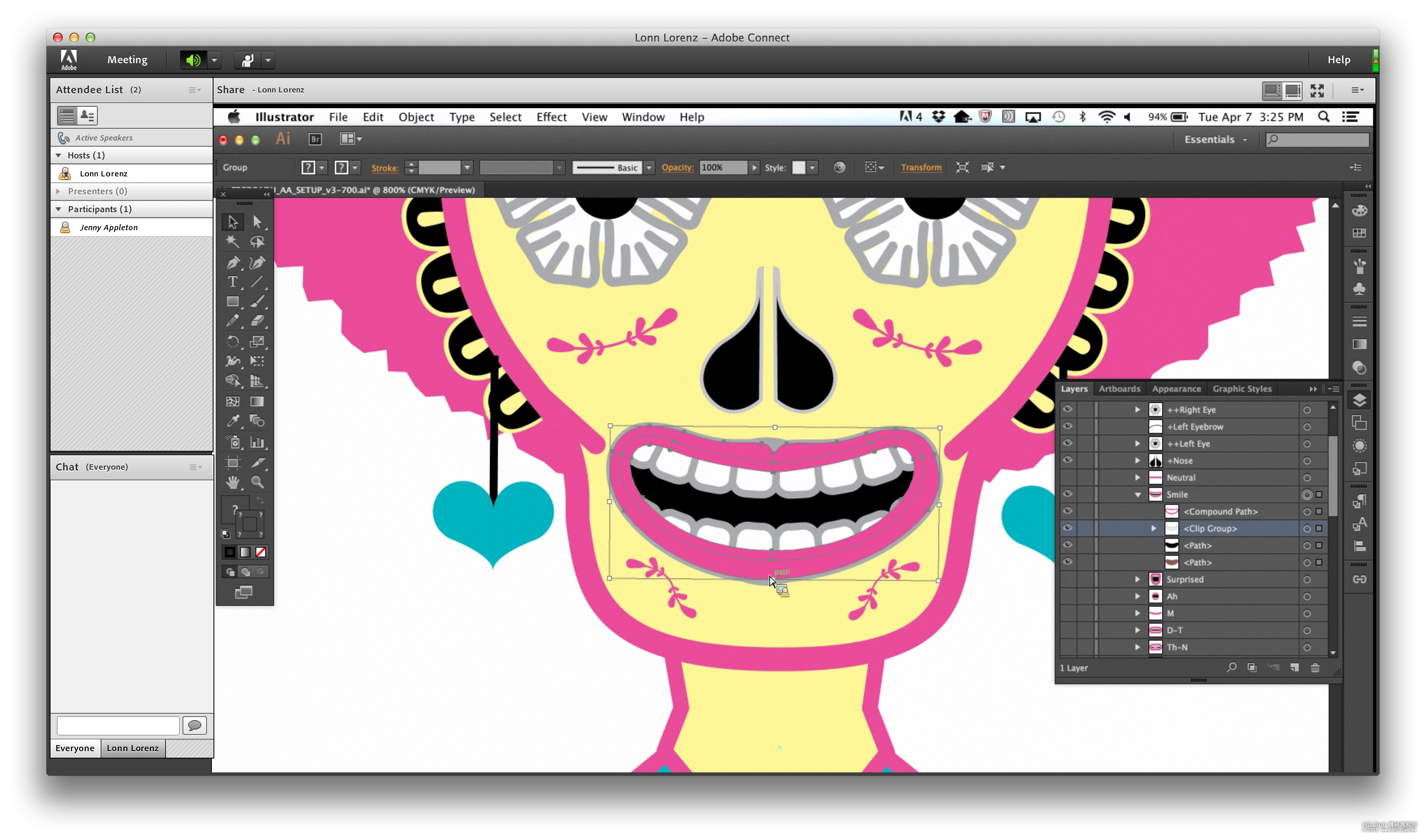Set None fill with red slash swatch
The image size is (1426, 840).
pyautogui.click(x=260, y=552)
